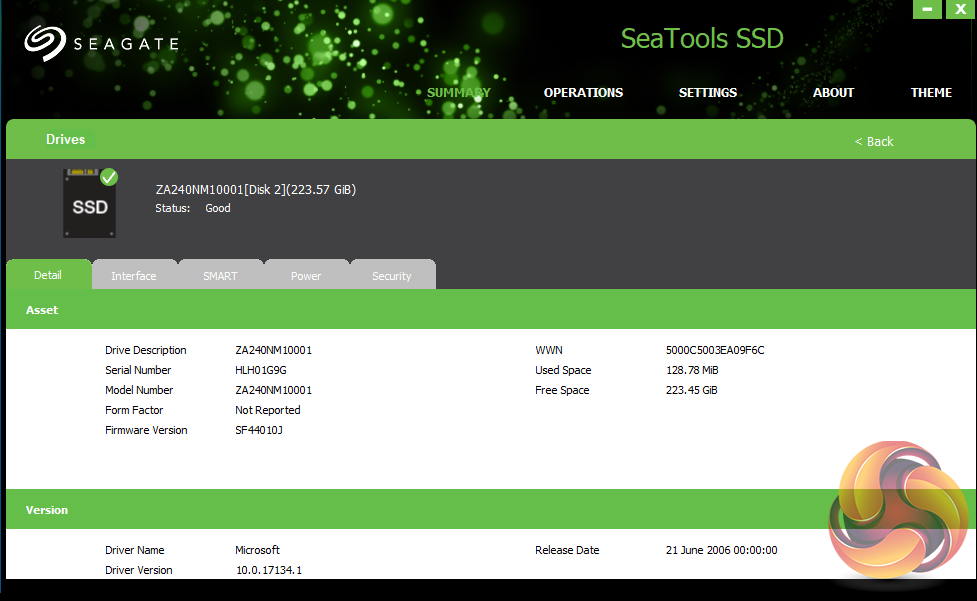The height and width of the screenshot is (601, 977).
Task: Select the SSD drive icon
Action: [89, 204]
